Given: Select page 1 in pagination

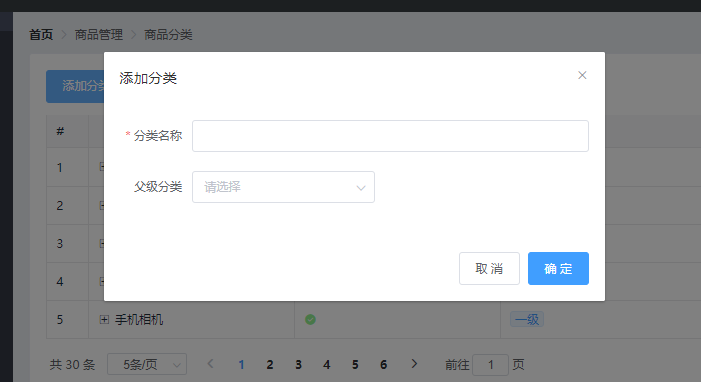Looking at the screenshot, I should (x=241, y=365).
